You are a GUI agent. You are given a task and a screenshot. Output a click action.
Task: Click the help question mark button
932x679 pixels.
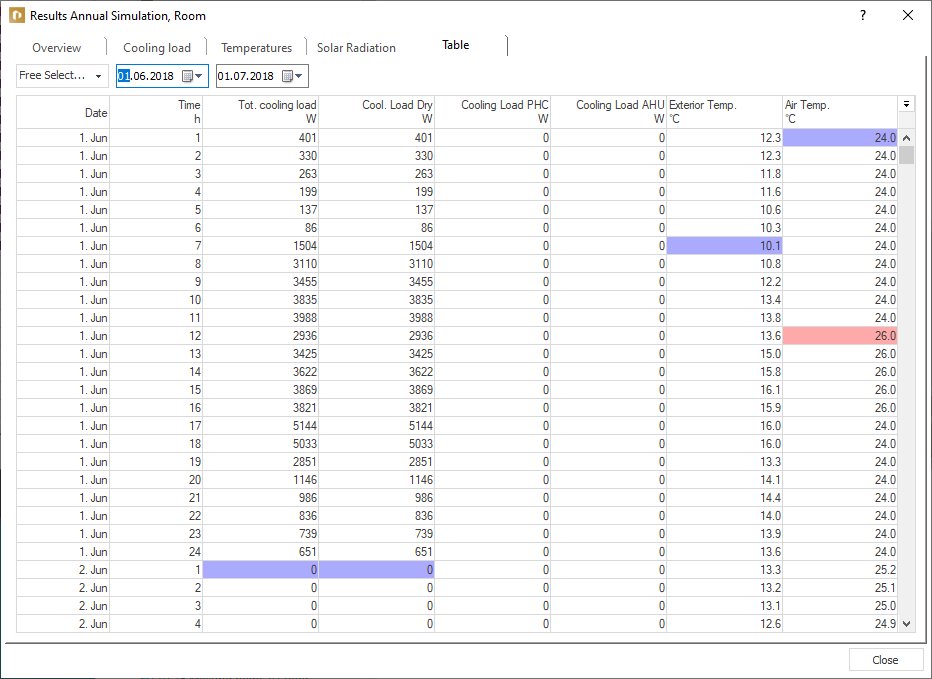tap(862, 15)
